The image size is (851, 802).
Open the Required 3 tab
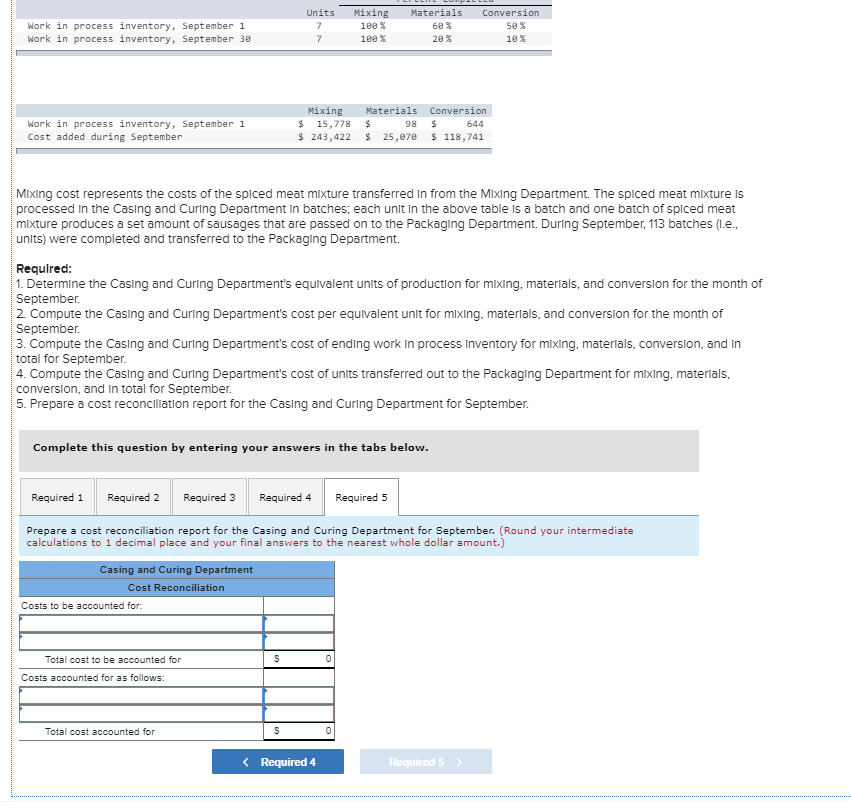tap(209, 497)
